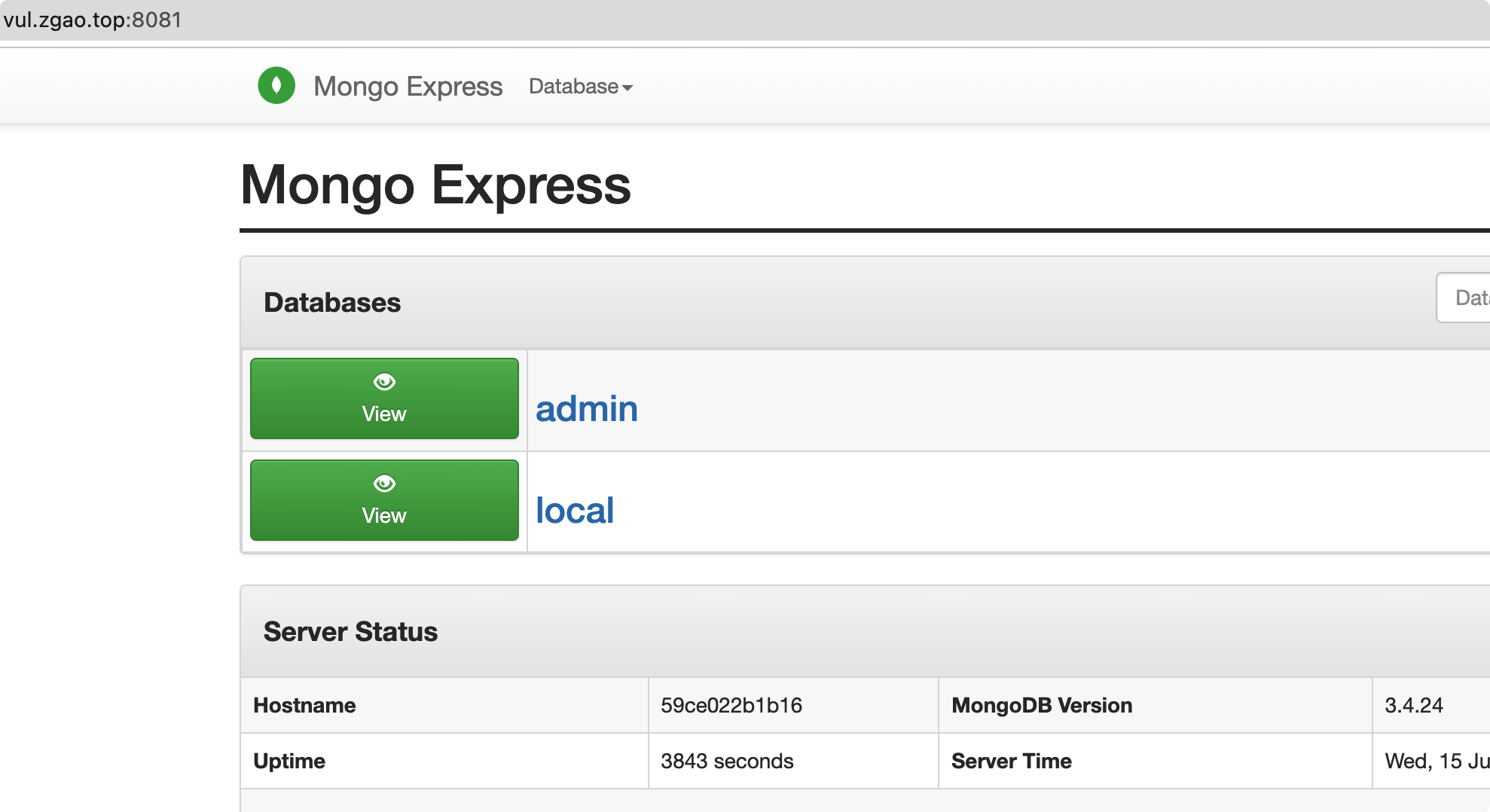Click Mongo Express in the navbar to go home

(x=408, y=86)
